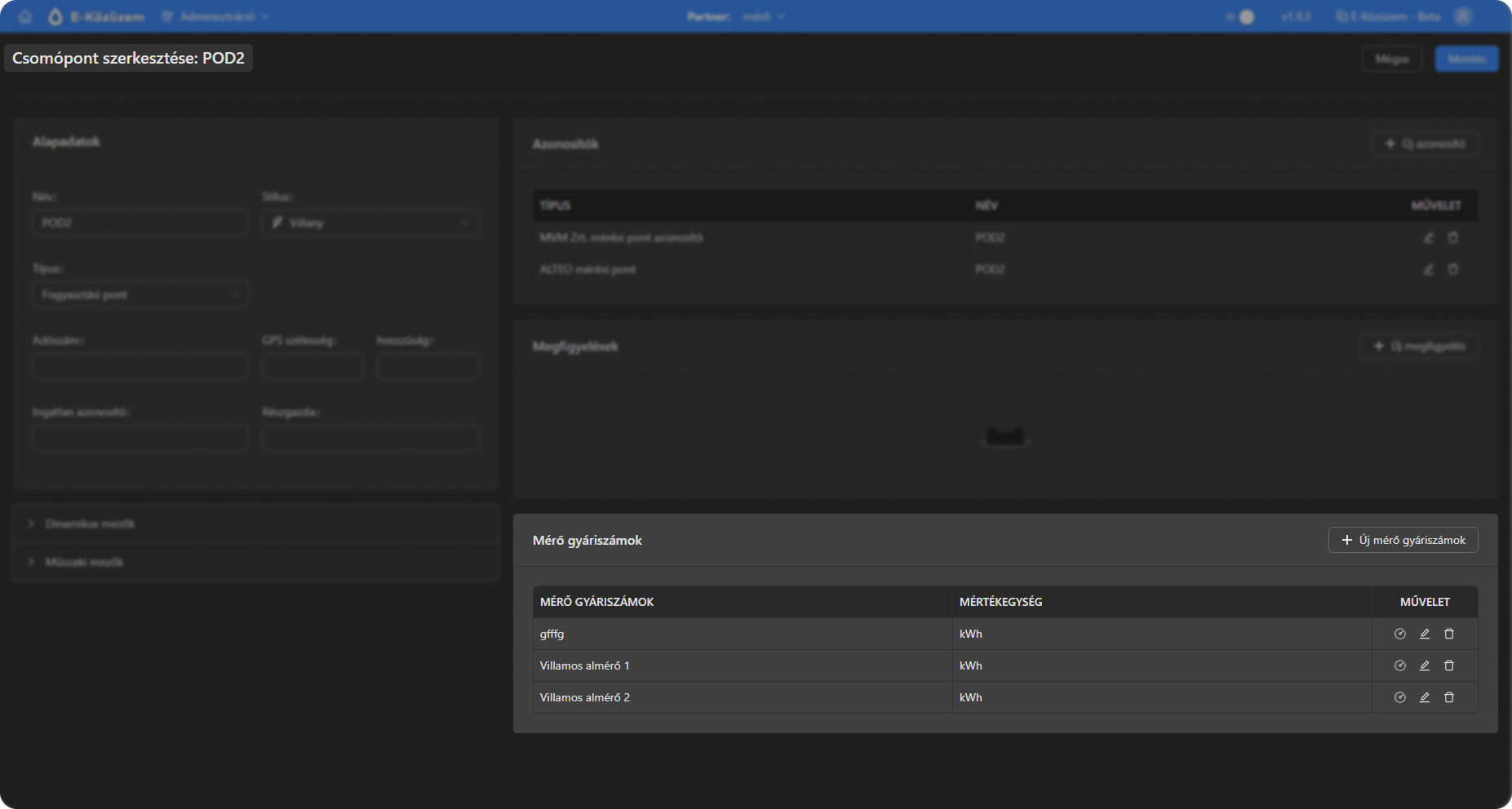
Task: Delete Villamos almérő 2 using trash icon
Action: coord(1448,697)
